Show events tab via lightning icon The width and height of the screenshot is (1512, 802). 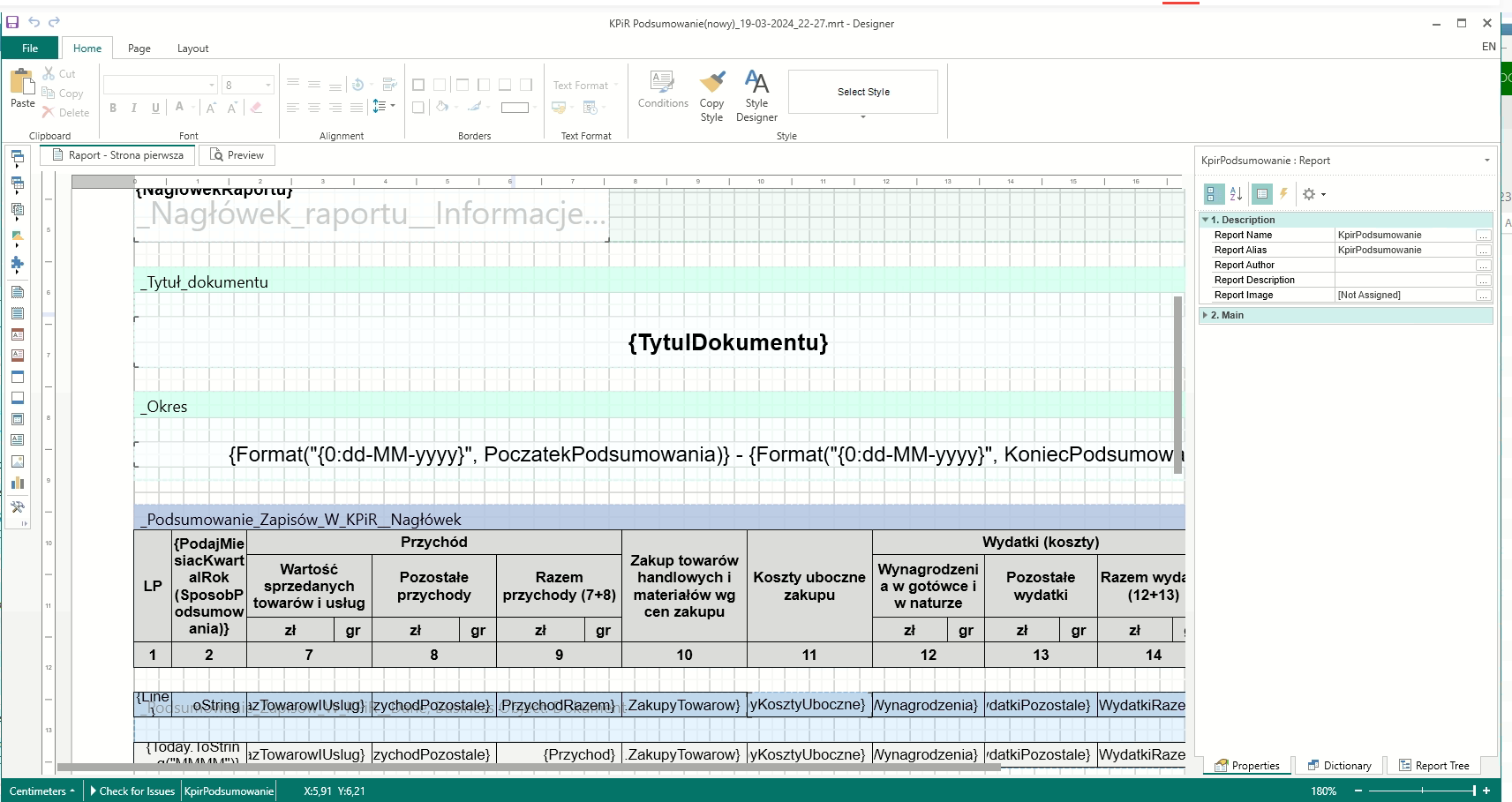(1283, 194)
